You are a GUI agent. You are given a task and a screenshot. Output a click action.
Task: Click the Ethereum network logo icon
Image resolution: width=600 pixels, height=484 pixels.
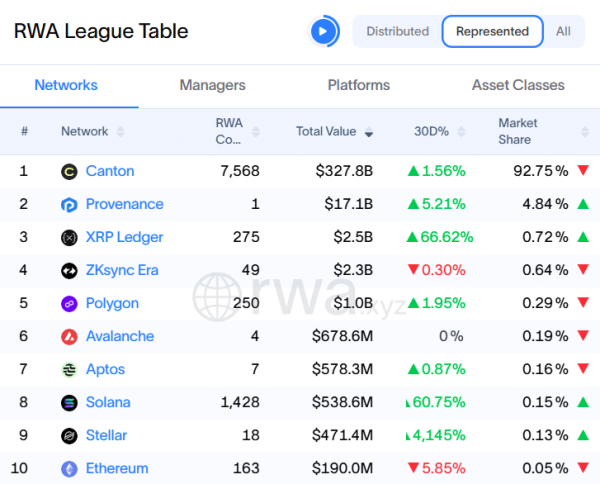69,468
